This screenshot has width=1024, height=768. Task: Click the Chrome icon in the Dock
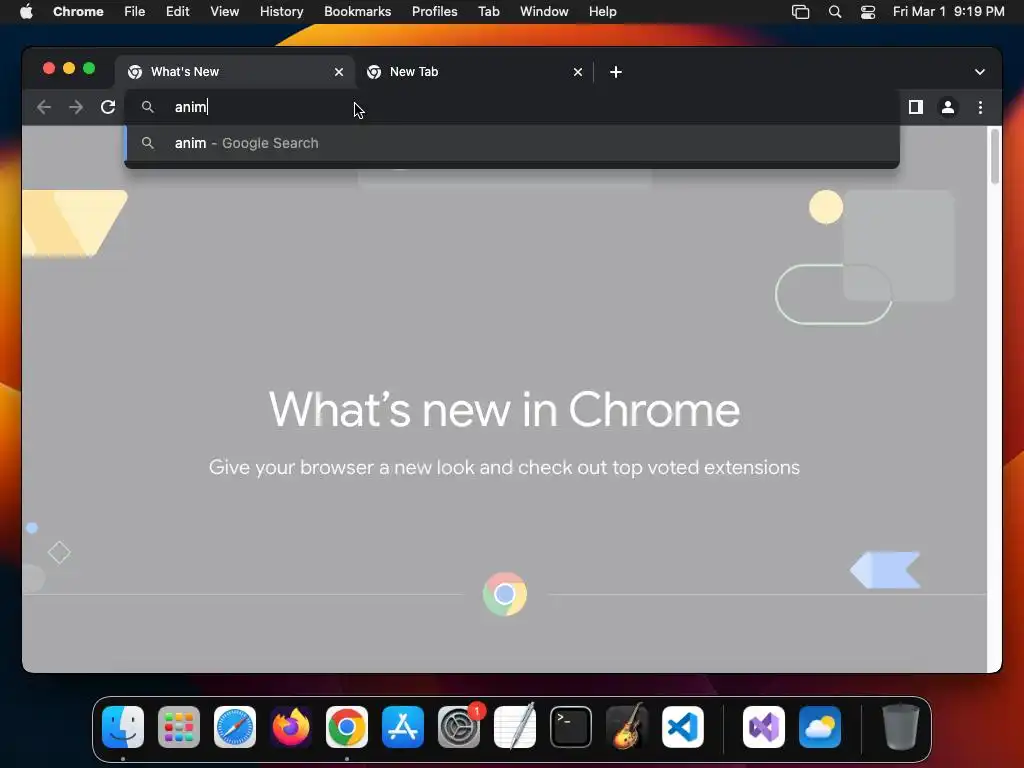tap(347, 727)
